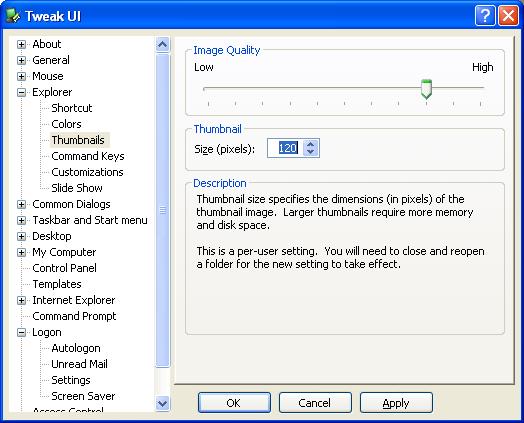Expand the Mouse tree node

[21, 77]
